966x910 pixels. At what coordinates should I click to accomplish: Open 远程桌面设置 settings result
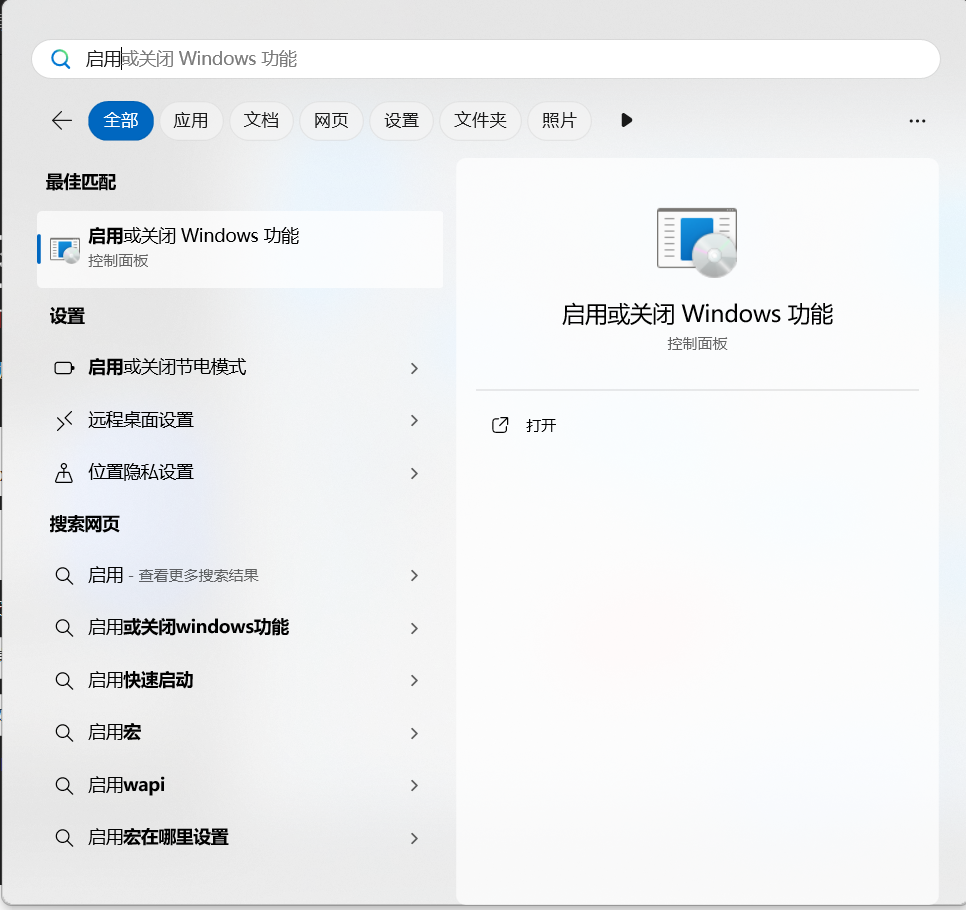[240, 421]
